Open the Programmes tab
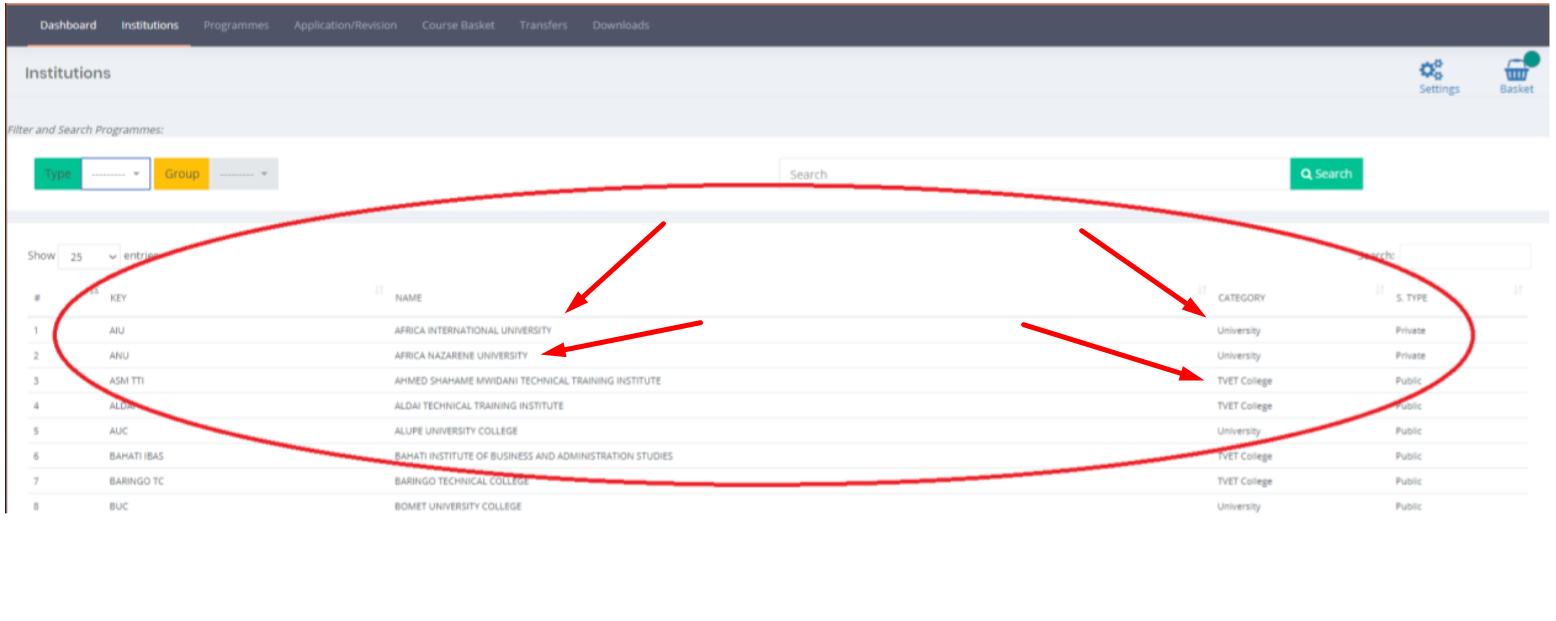This screenshot has width=1556, height=621. point(236,25)
